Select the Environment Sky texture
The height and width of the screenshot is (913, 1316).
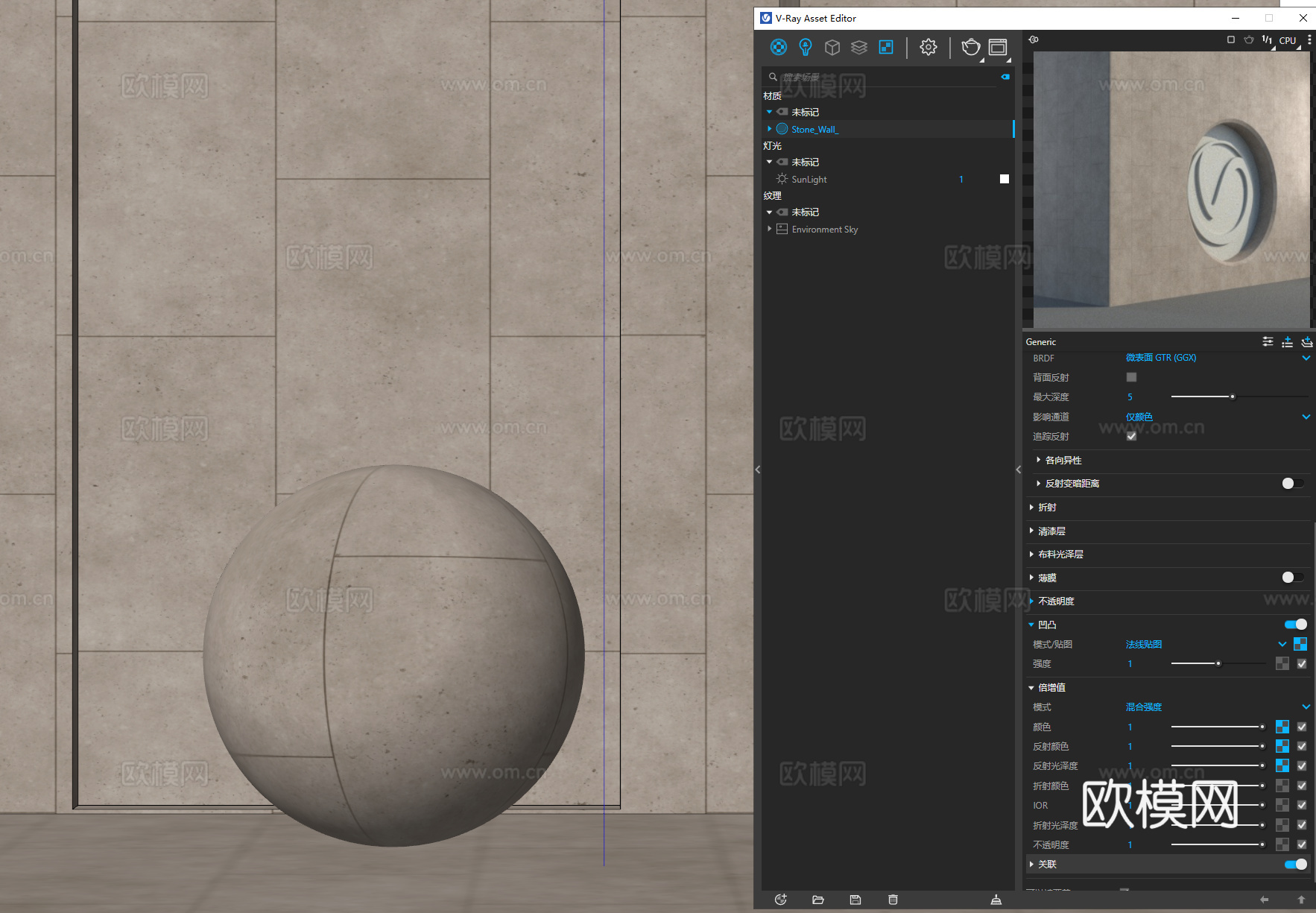tap(825, 230)
